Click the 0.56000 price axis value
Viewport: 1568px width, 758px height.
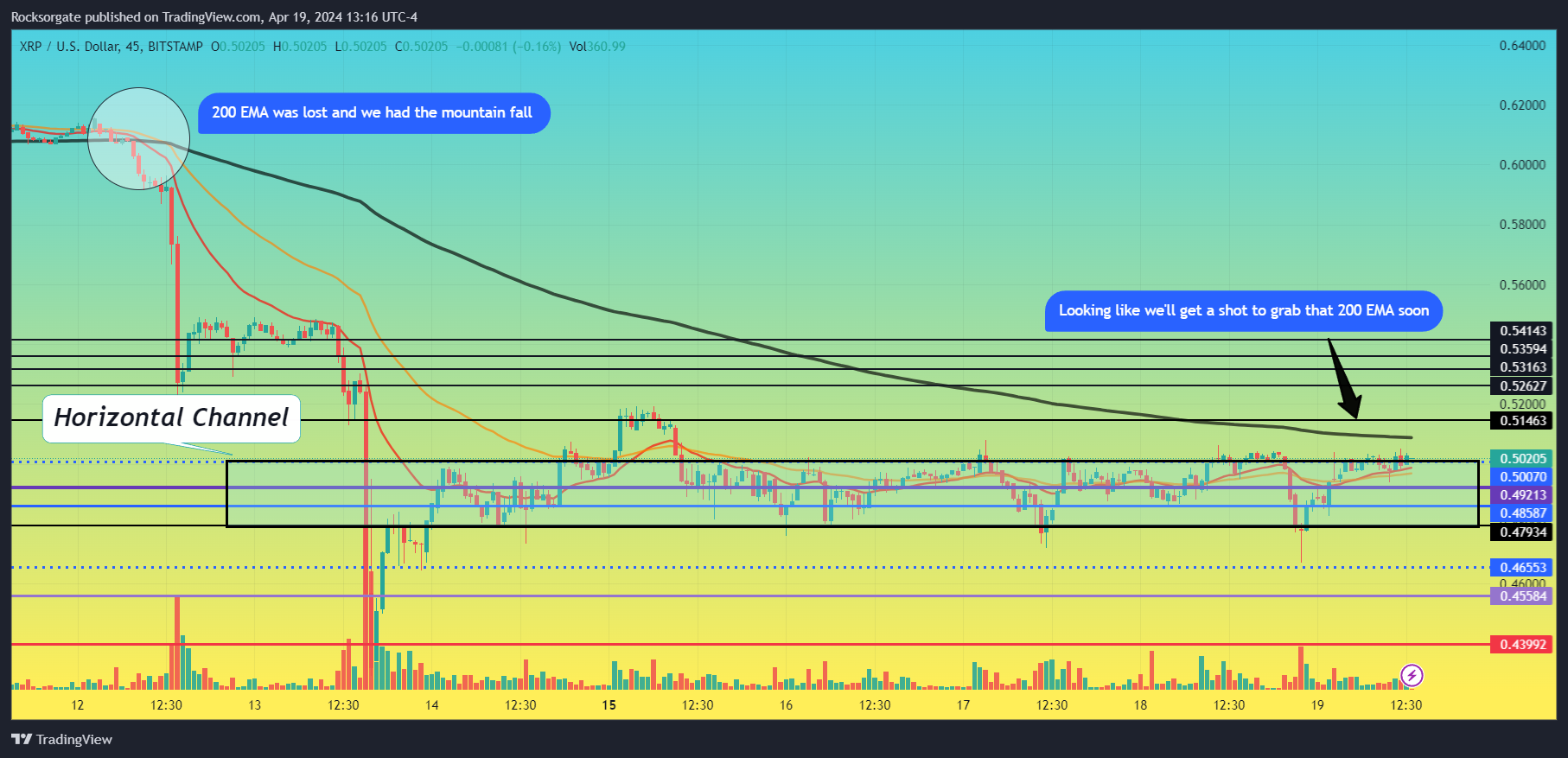[1522, 285]
